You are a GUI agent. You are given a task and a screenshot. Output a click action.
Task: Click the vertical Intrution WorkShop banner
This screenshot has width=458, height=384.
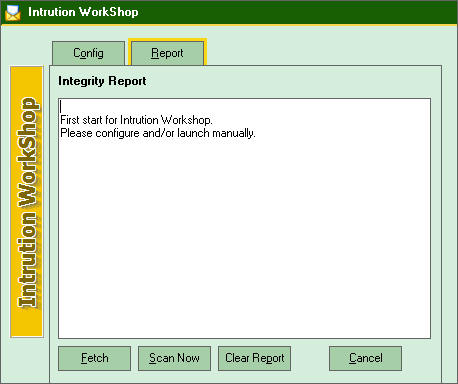click(x=27, y=202)
